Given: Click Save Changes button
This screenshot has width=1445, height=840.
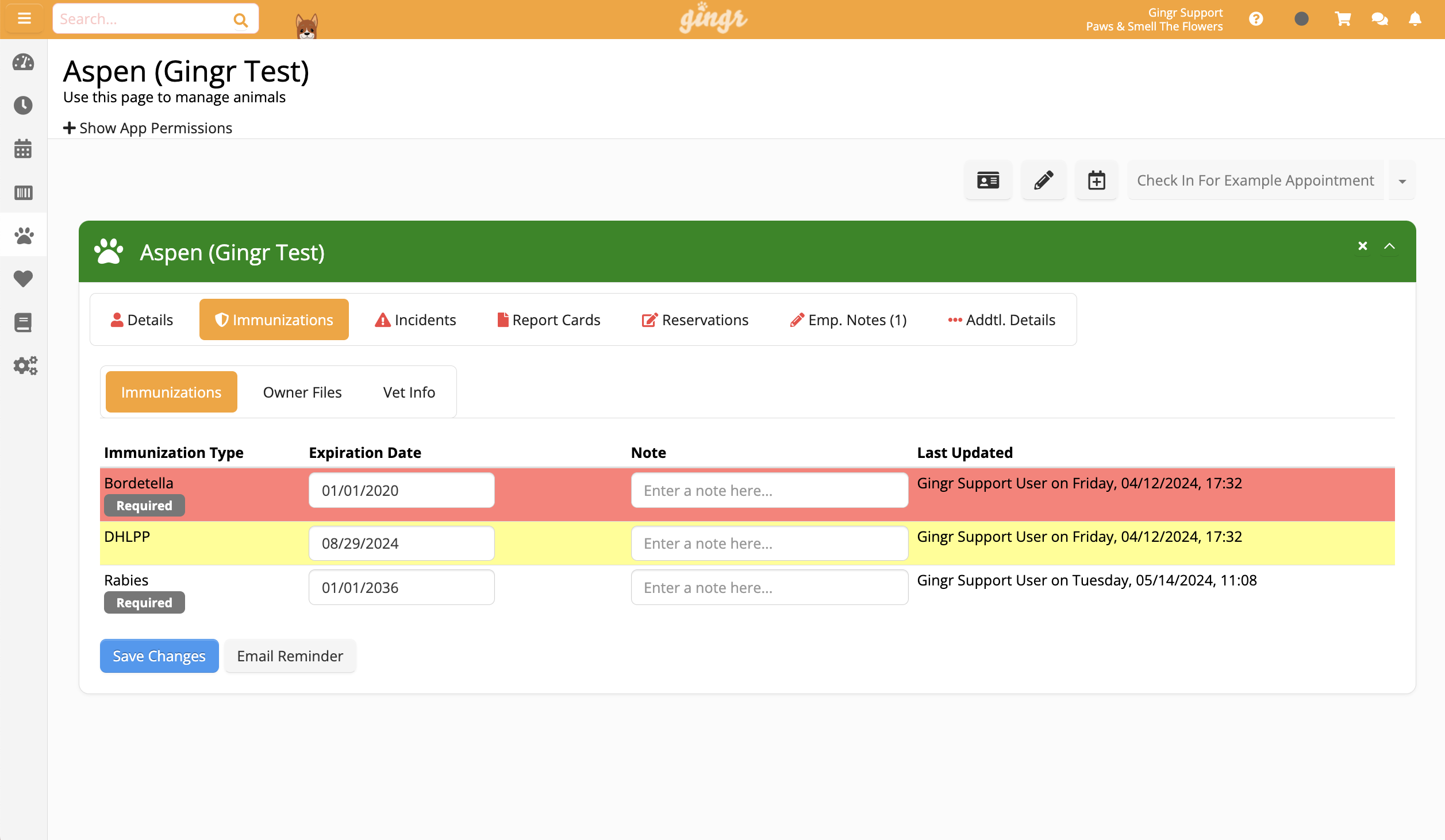Looking at the screenshot, I should (x=159, y=656).
